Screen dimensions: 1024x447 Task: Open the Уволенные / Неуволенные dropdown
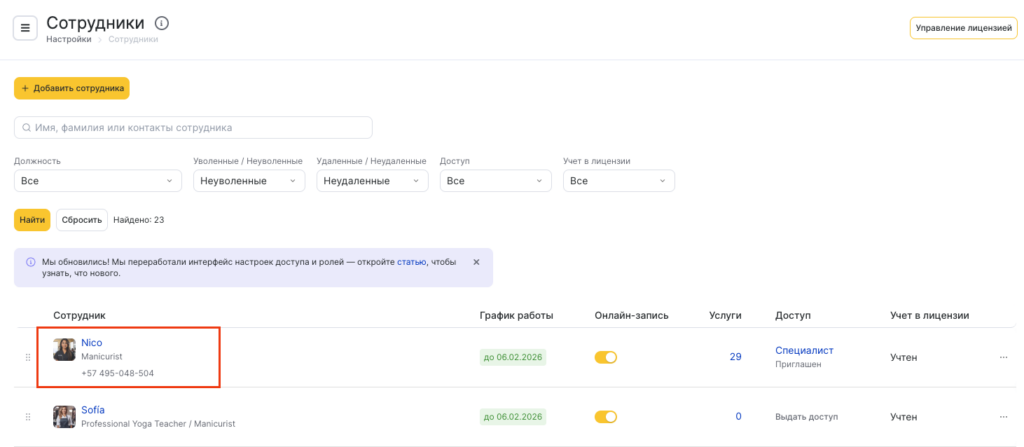pyautogui.click(x=248, y=181)
